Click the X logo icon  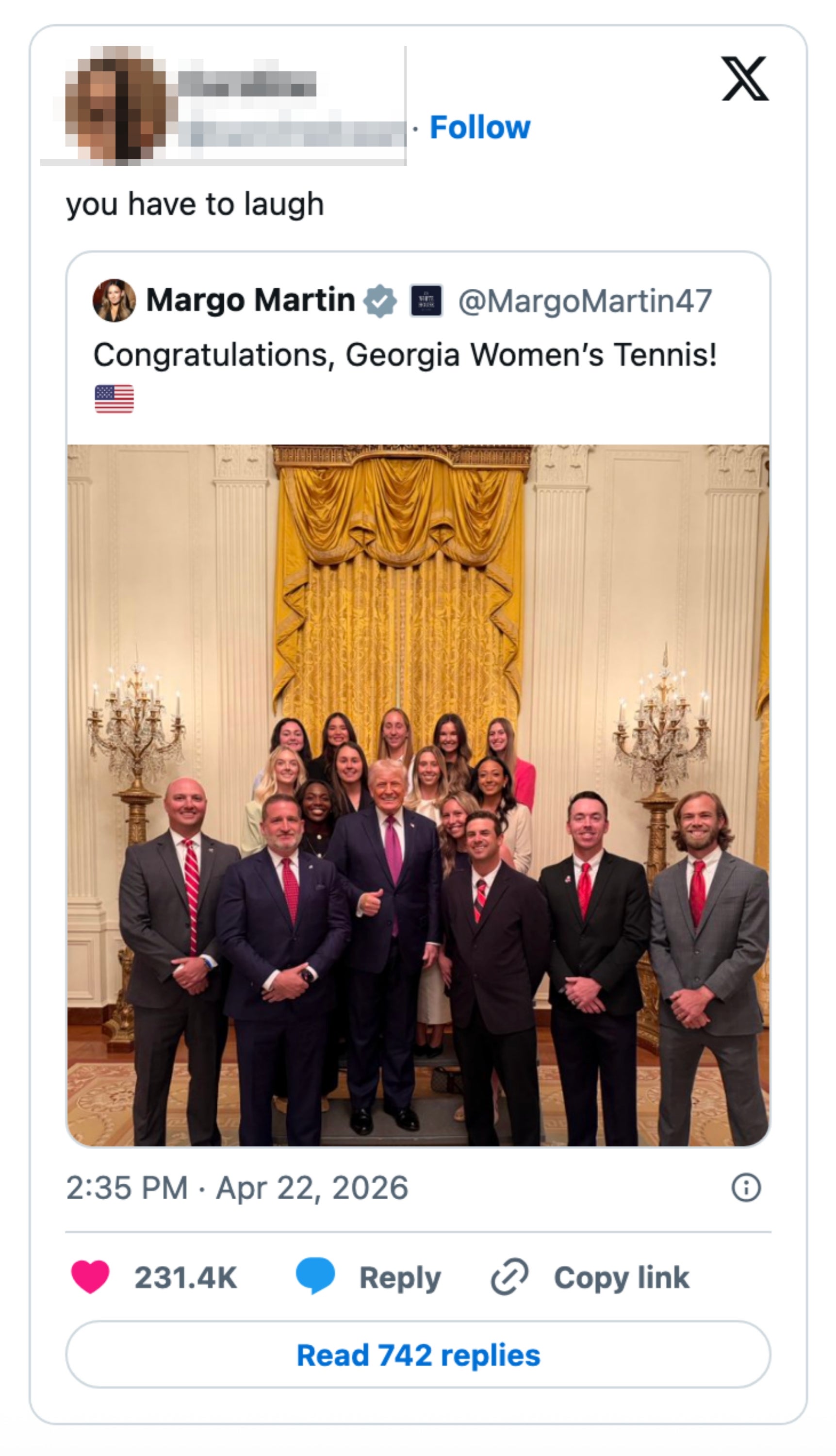coord(745,79)
